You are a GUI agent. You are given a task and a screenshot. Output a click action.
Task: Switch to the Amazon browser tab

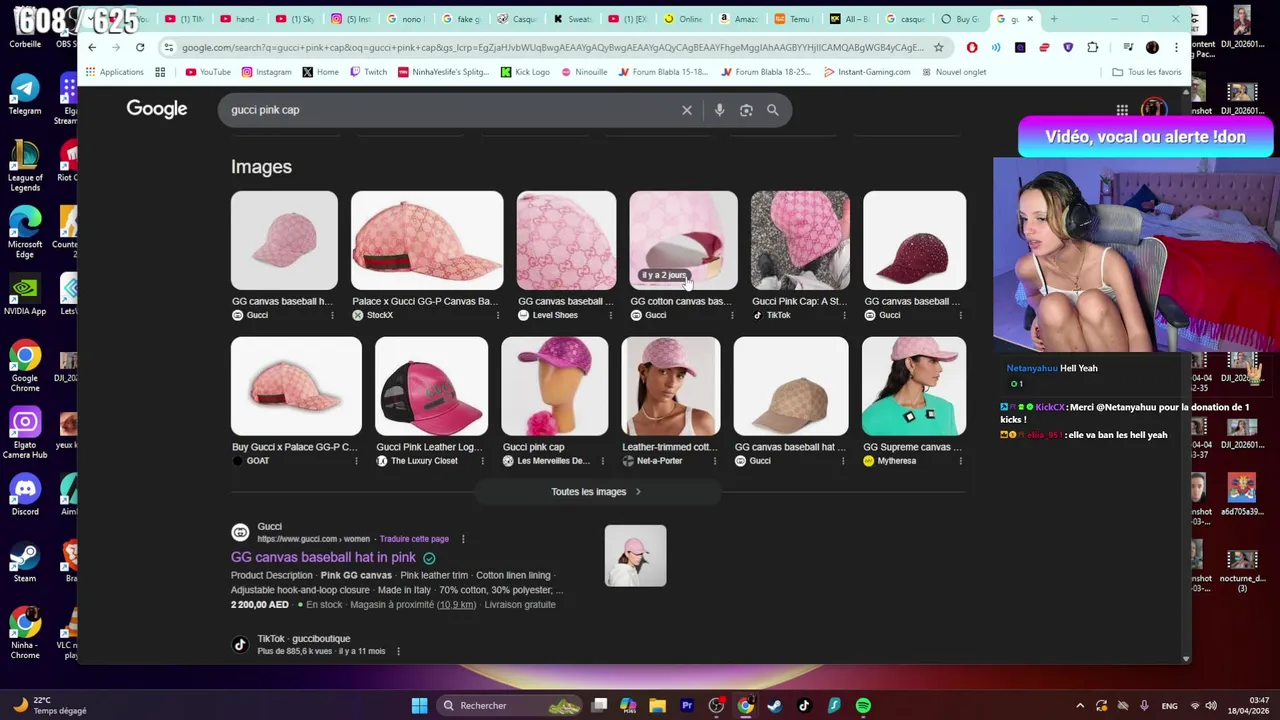[x=739, y=19]
